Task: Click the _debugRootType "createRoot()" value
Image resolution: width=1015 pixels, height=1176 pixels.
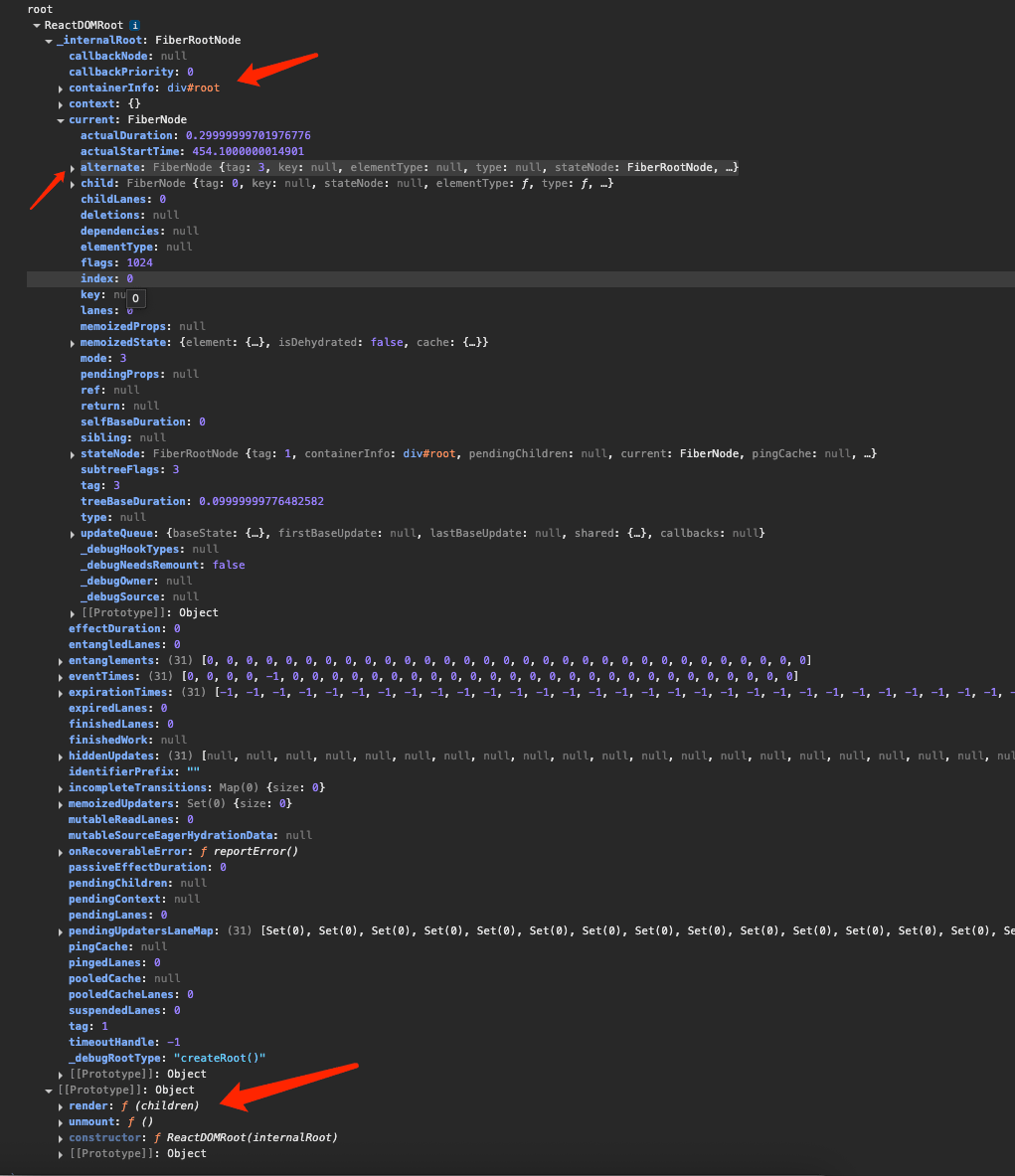Action: tap(220, 1059)
